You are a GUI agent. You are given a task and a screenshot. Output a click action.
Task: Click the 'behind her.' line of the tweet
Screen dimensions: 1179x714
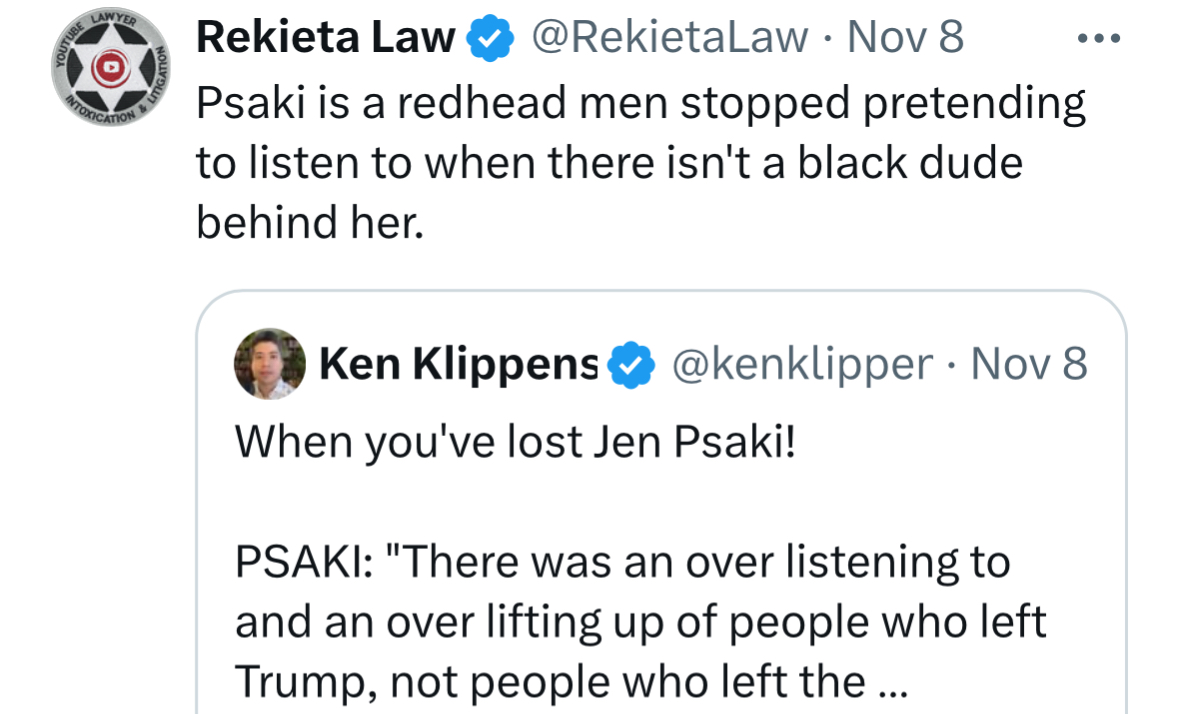310,223
